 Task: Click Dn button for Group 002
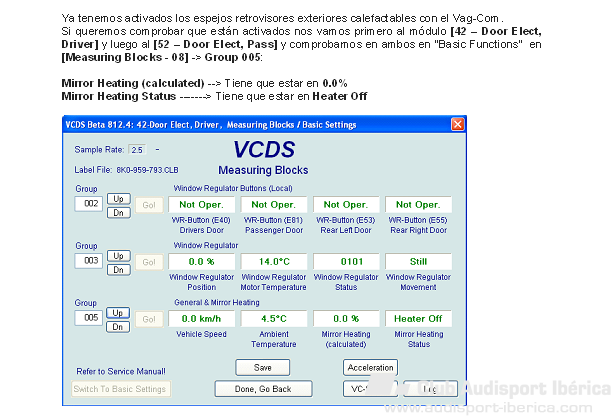118,213
